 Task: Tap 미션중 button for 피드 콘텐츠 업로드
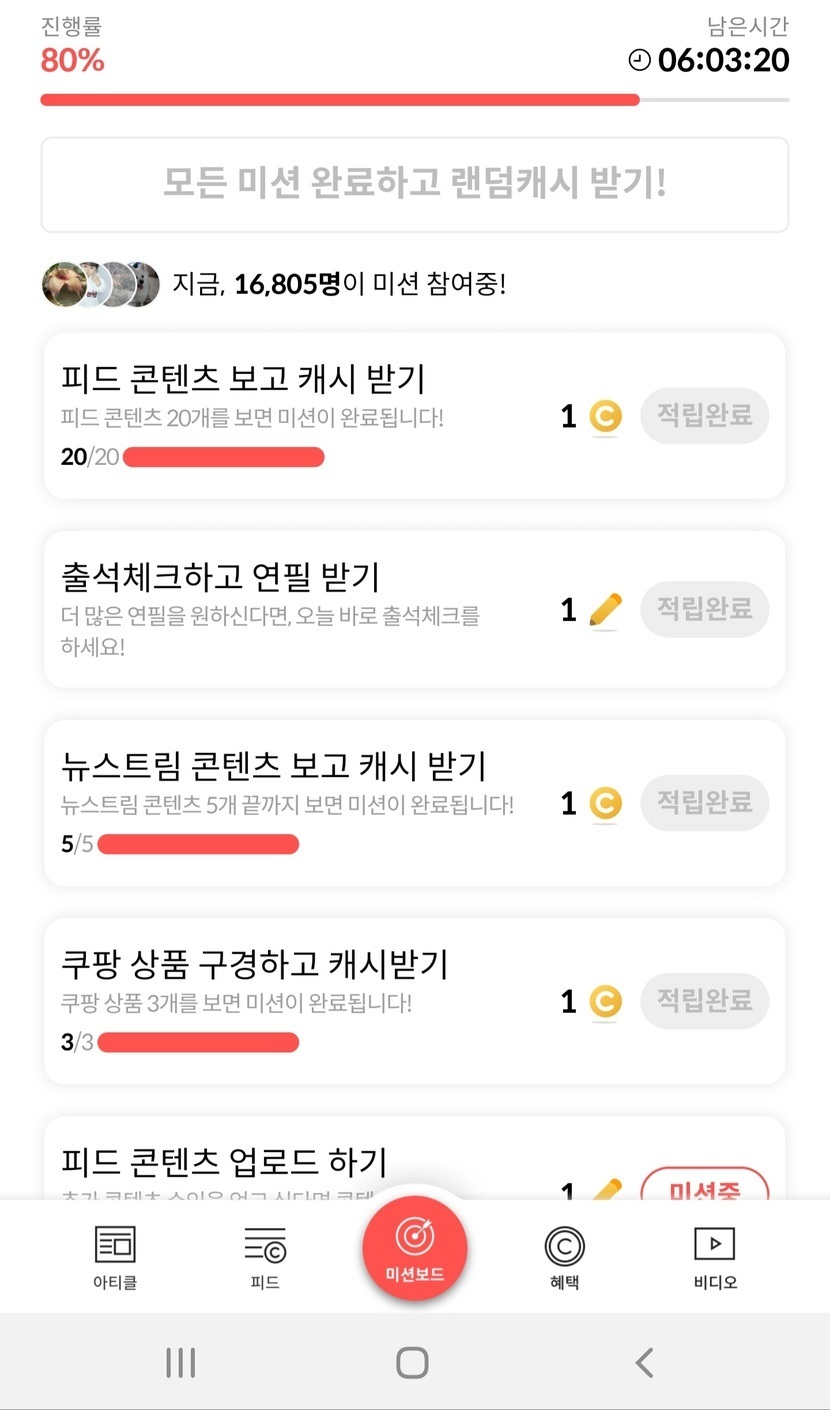tap(704, 1187)
